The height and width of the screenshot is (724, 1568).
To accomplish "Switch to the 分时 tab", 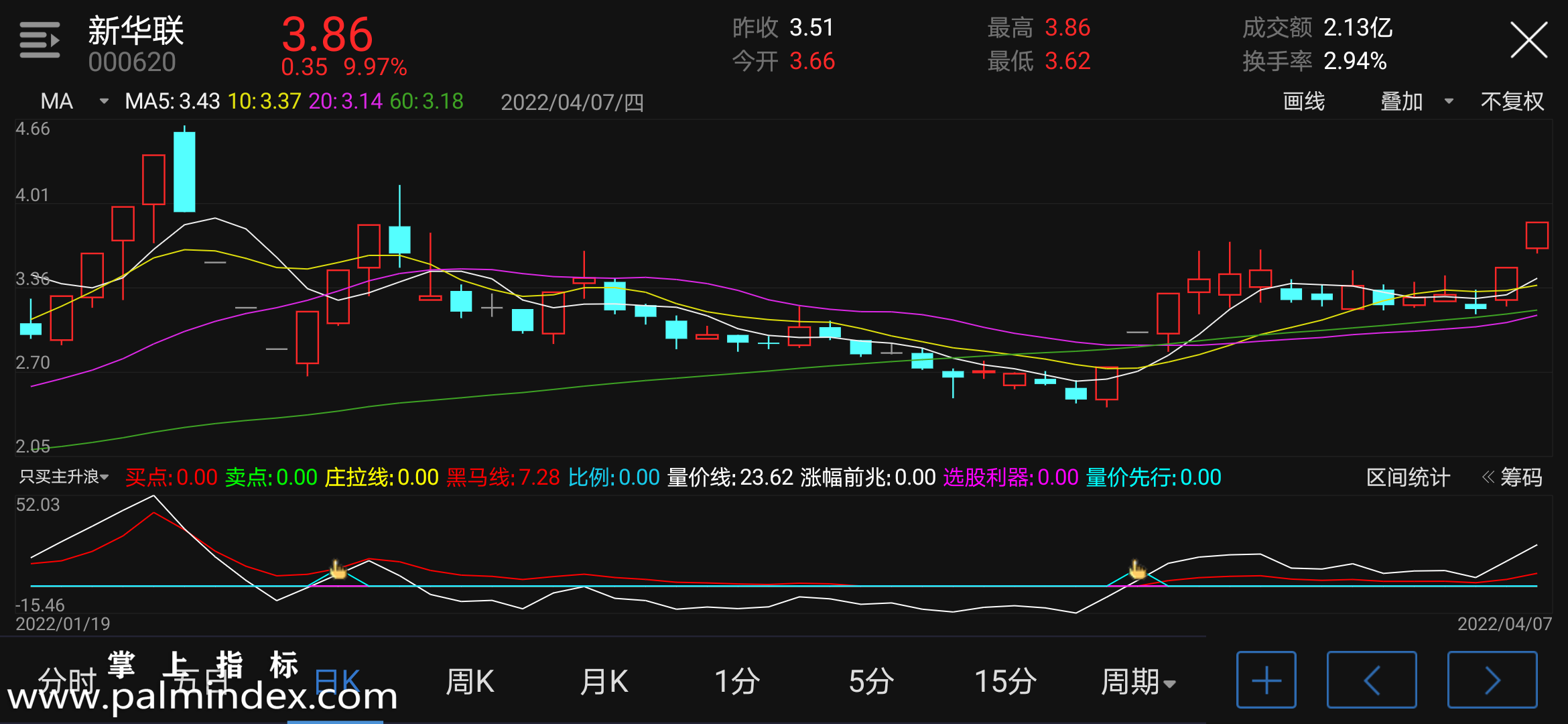I will click(x=67, y=682).
